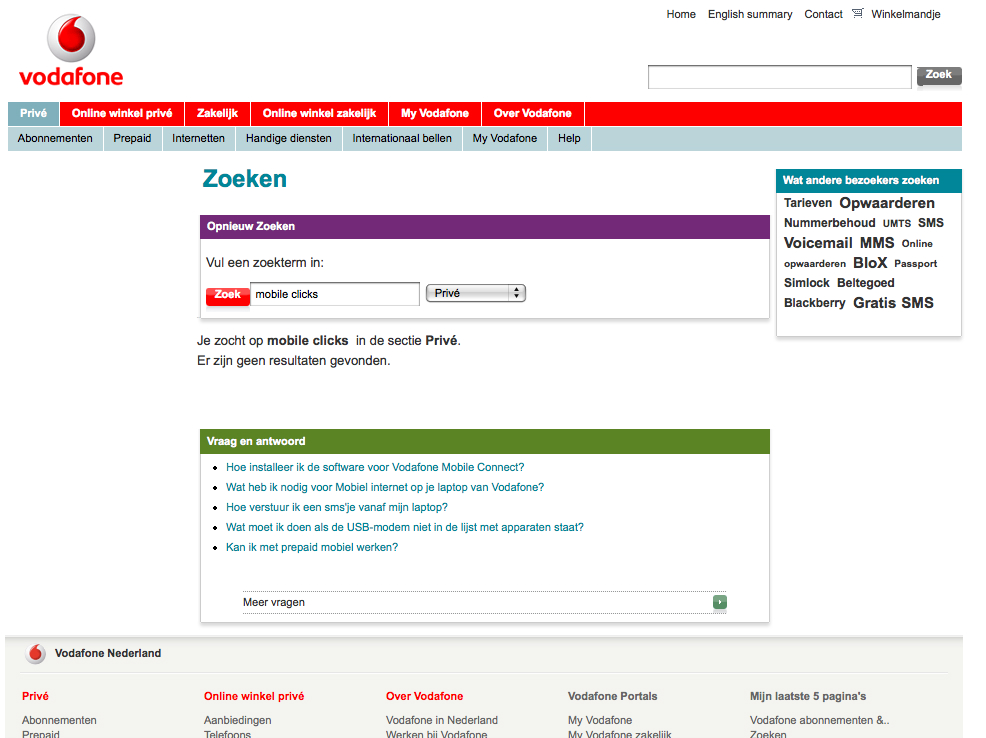This screenshot has height=738, width=986.
Task: Open the Winkelmandje shopping cart icon
Action: tap(857, 14)
